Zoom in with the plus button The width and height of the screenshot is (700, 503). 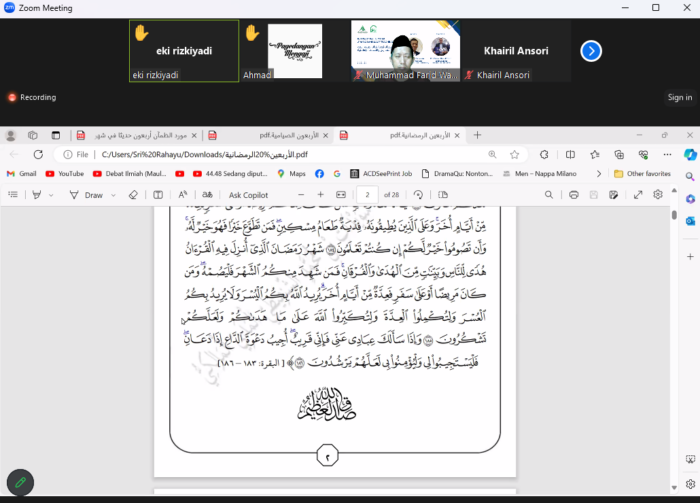(321, 195)
